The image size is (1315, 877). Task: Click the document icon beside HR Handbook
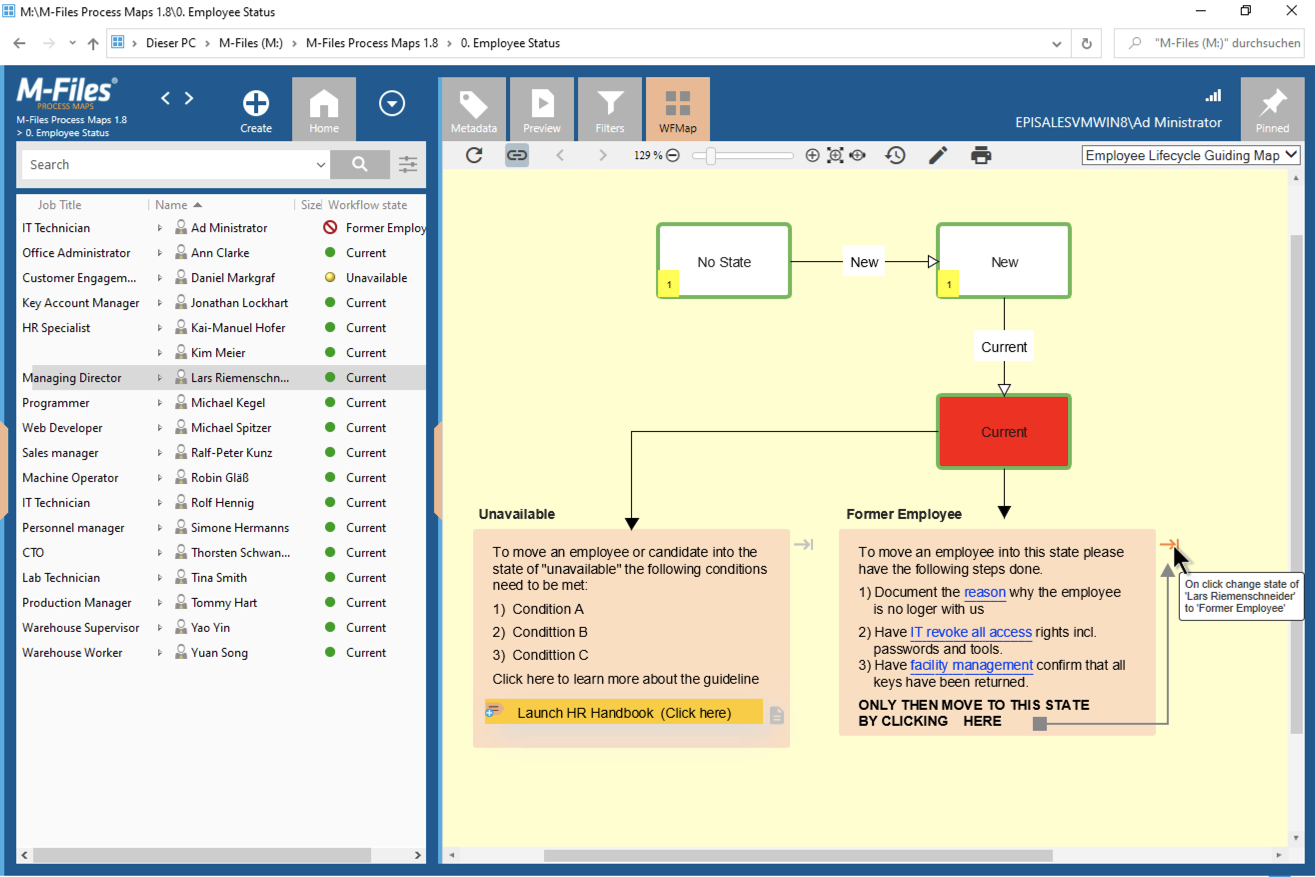[x=777, y=715]
